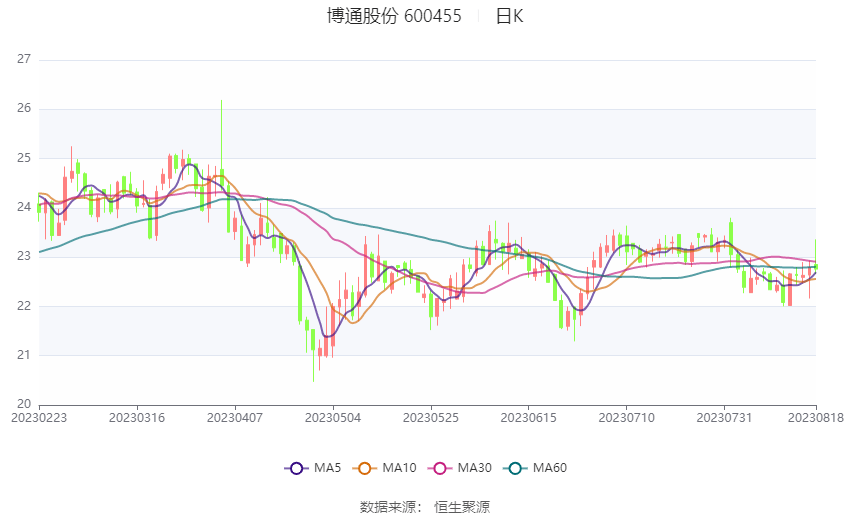Disable MA60 series using its legend label
Image resolution: width=850 pixels, height=517 pixels.
(x=550, y=467)
